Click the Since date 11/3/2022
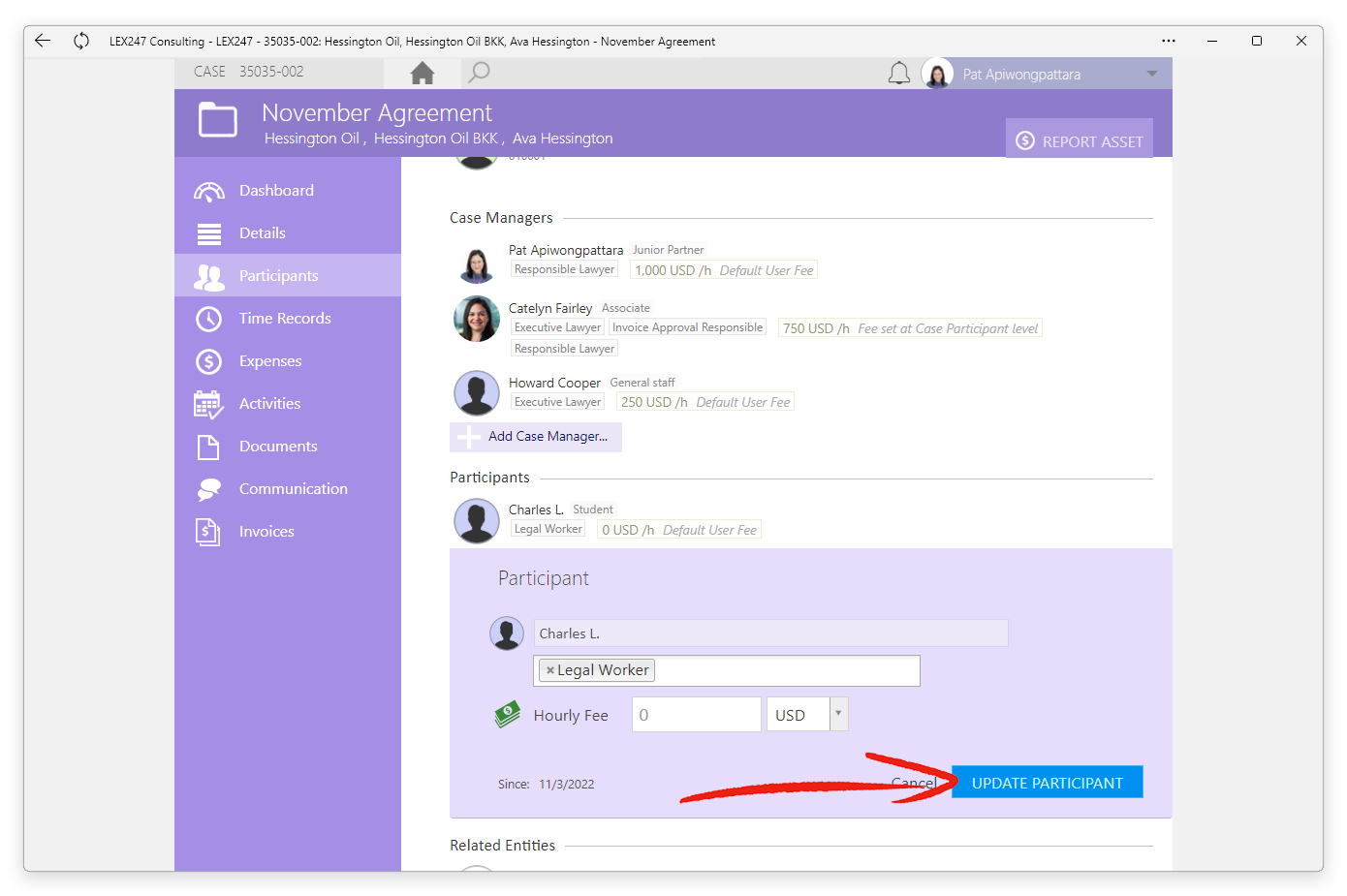 [567, 785]
